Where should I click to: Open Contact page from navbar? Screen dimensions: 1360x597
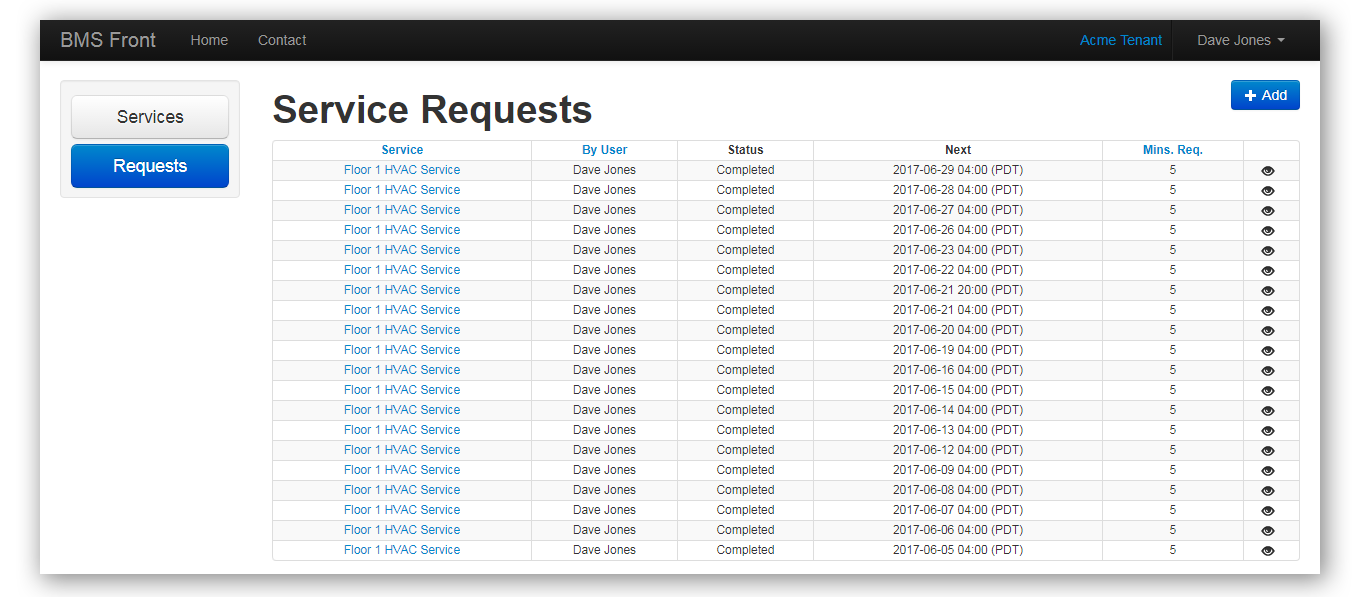(x=282, y=40)
